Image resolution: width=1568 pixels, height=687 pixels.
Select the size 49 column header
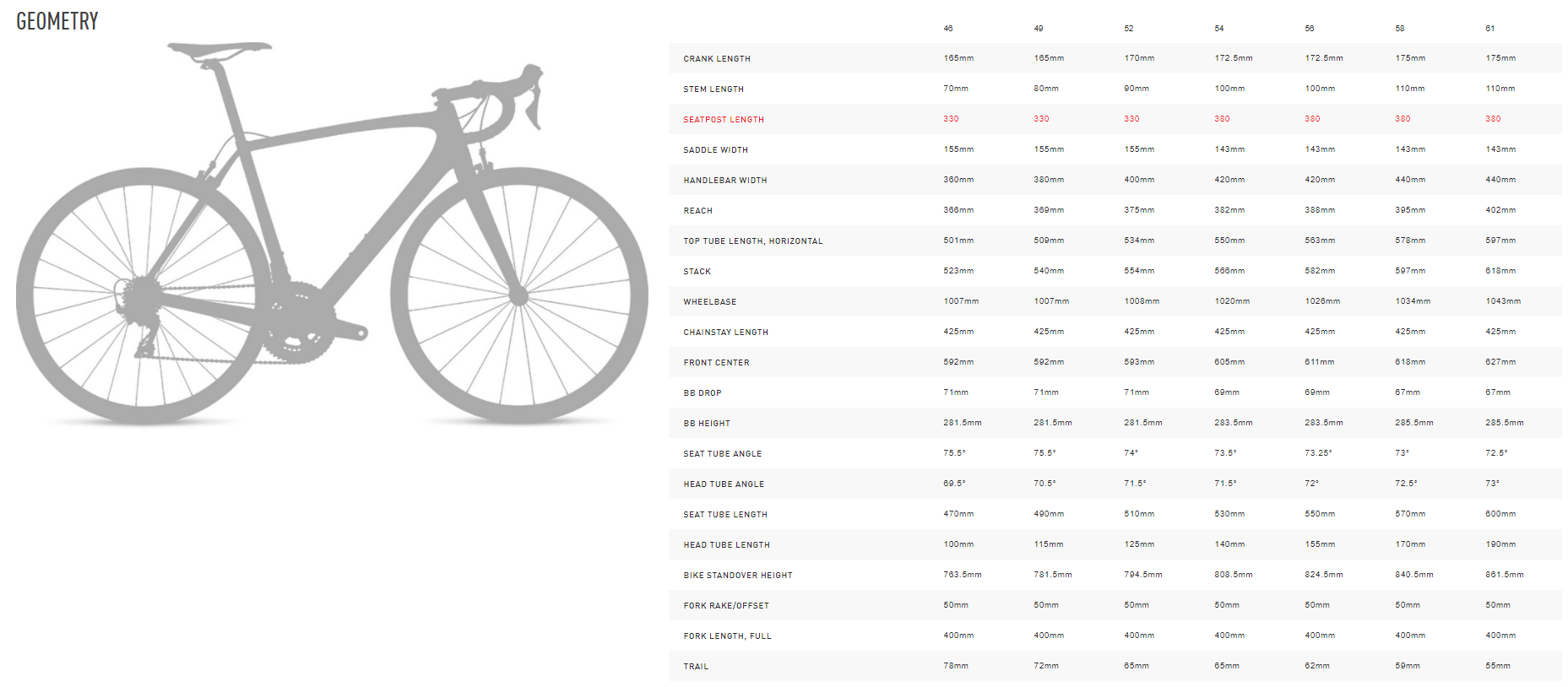[1038, 29]
